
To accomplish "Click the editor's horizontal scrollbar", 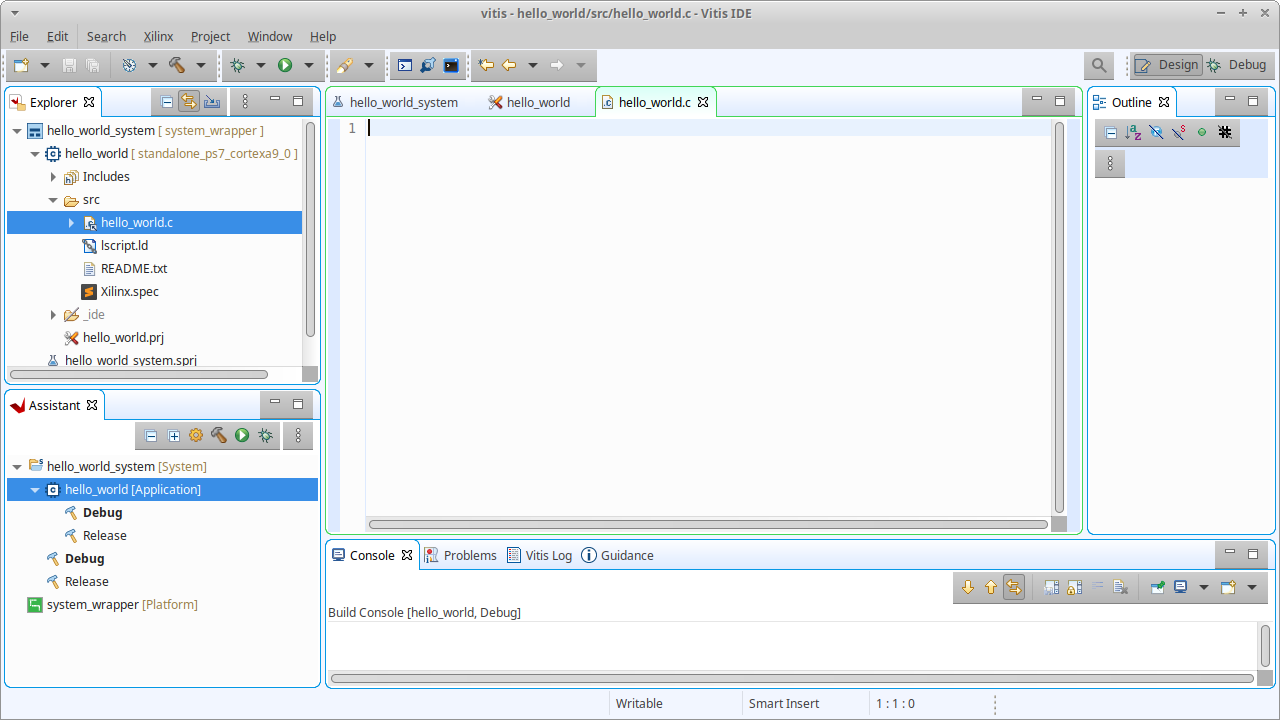I will [707, 524].
